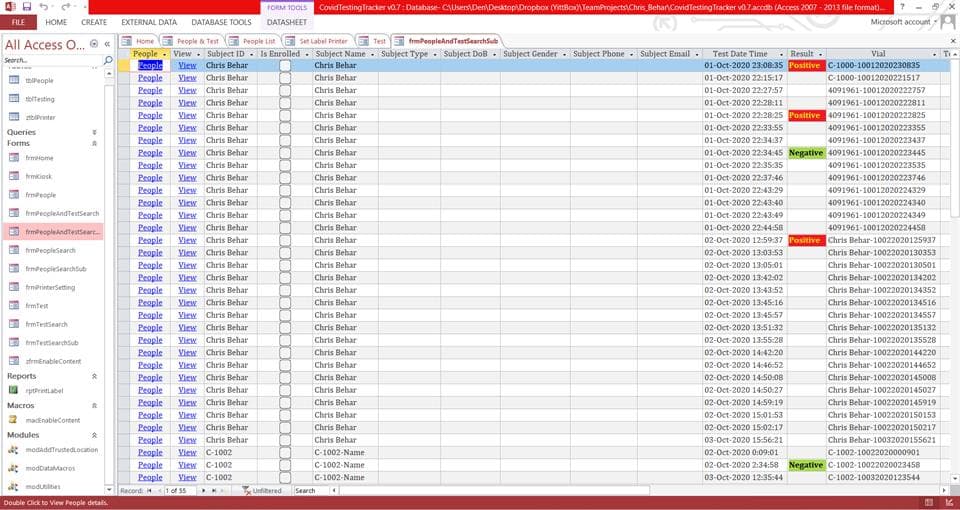Click the Save icon in quick access toolbar
Screen dimensions: 960x510
(26, 7)
